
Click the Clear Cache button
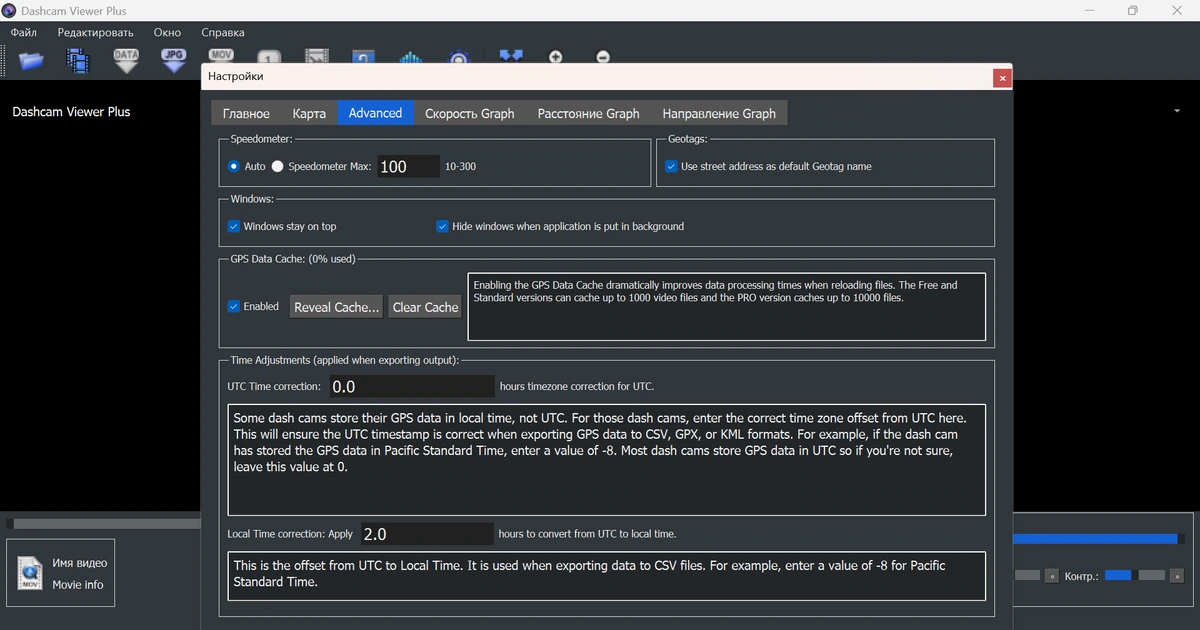pos(425,307)
